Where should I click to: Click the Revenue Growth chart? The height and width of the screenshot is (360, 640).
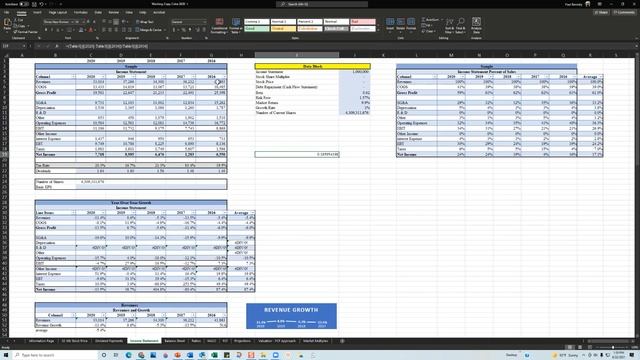(291, 316)
